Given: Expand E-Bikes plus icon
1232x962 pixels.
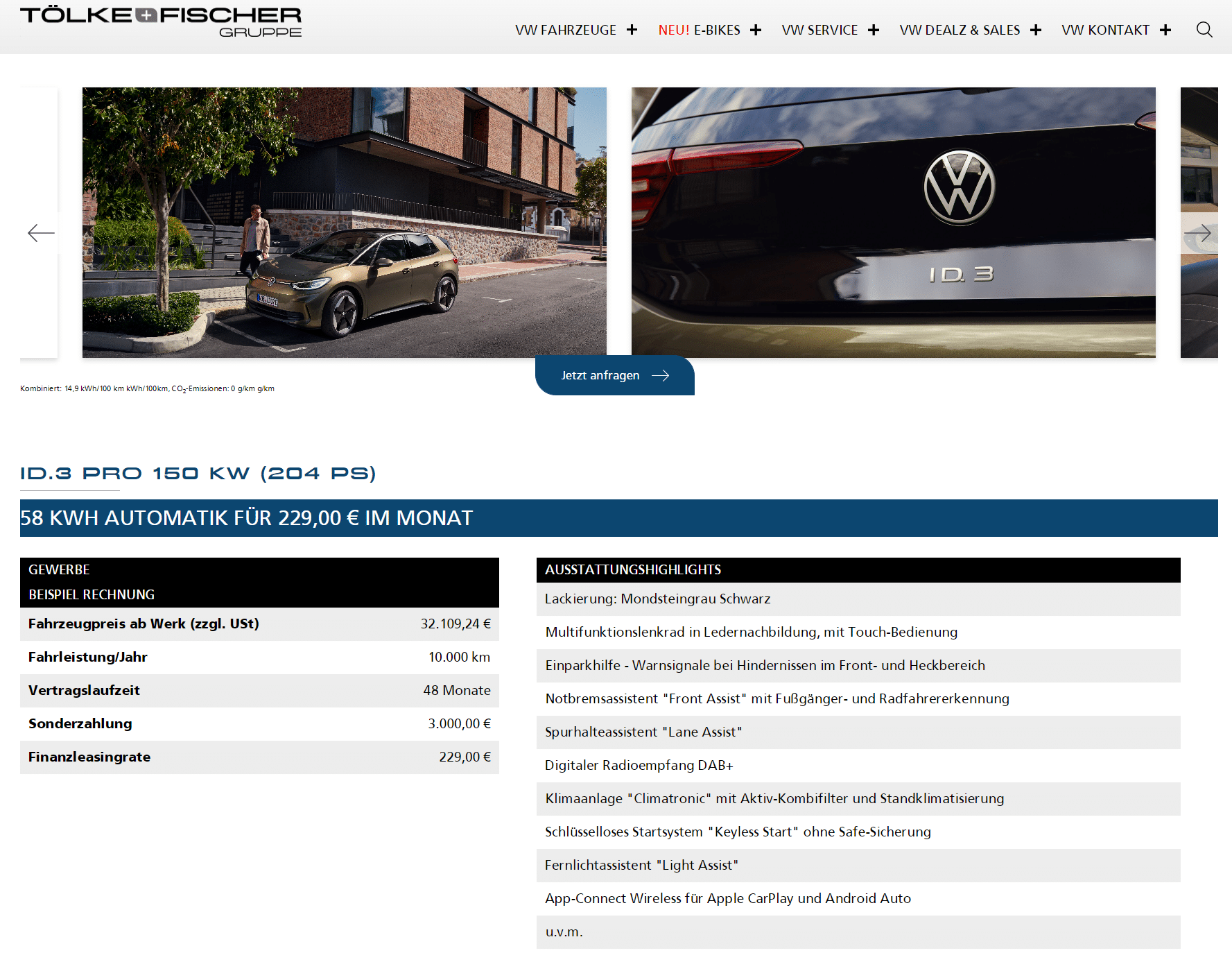Looking at the screenshot, I should point(756,30).
